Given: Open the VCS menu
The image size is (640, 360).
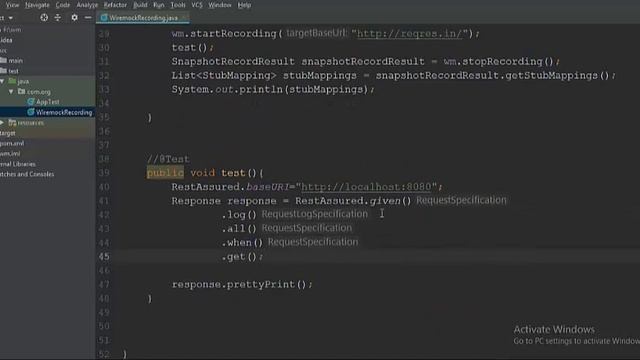Looking at the screenshot, I should pyautogui.click(x=197, y=5).
